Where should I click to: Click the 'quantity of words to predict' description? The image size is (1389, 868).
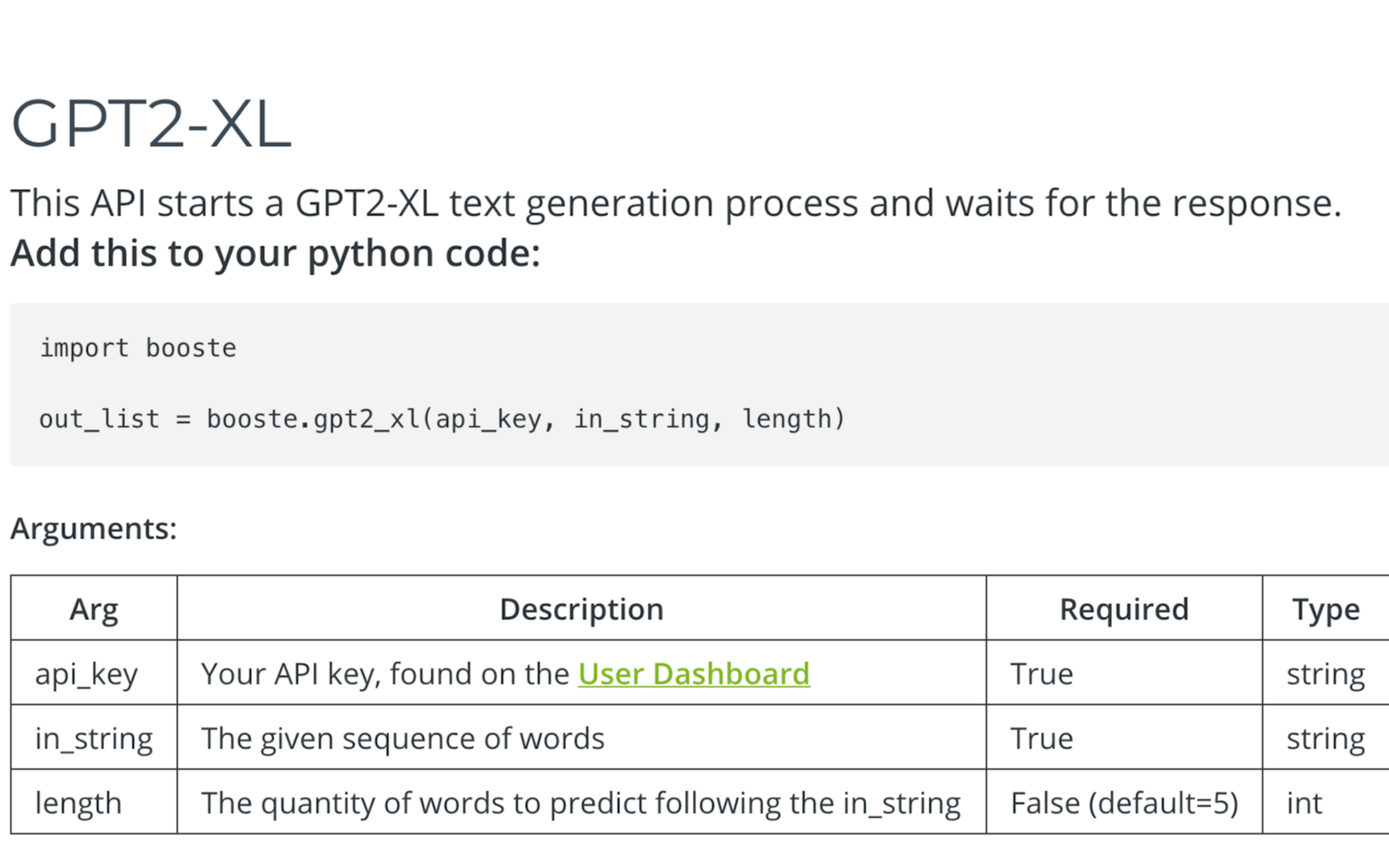(581, 803)
